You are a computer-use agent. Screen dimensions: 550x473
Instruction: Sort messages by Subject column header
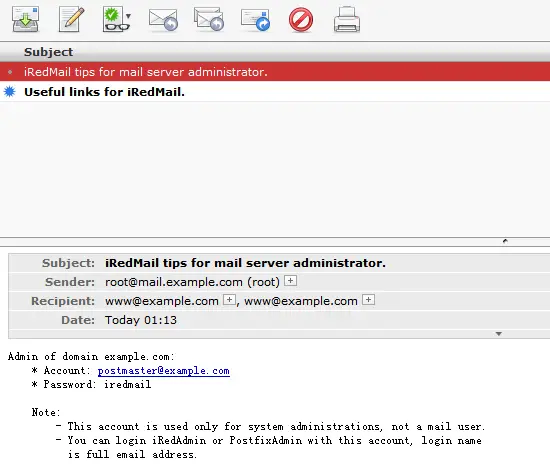pos(48,52)
